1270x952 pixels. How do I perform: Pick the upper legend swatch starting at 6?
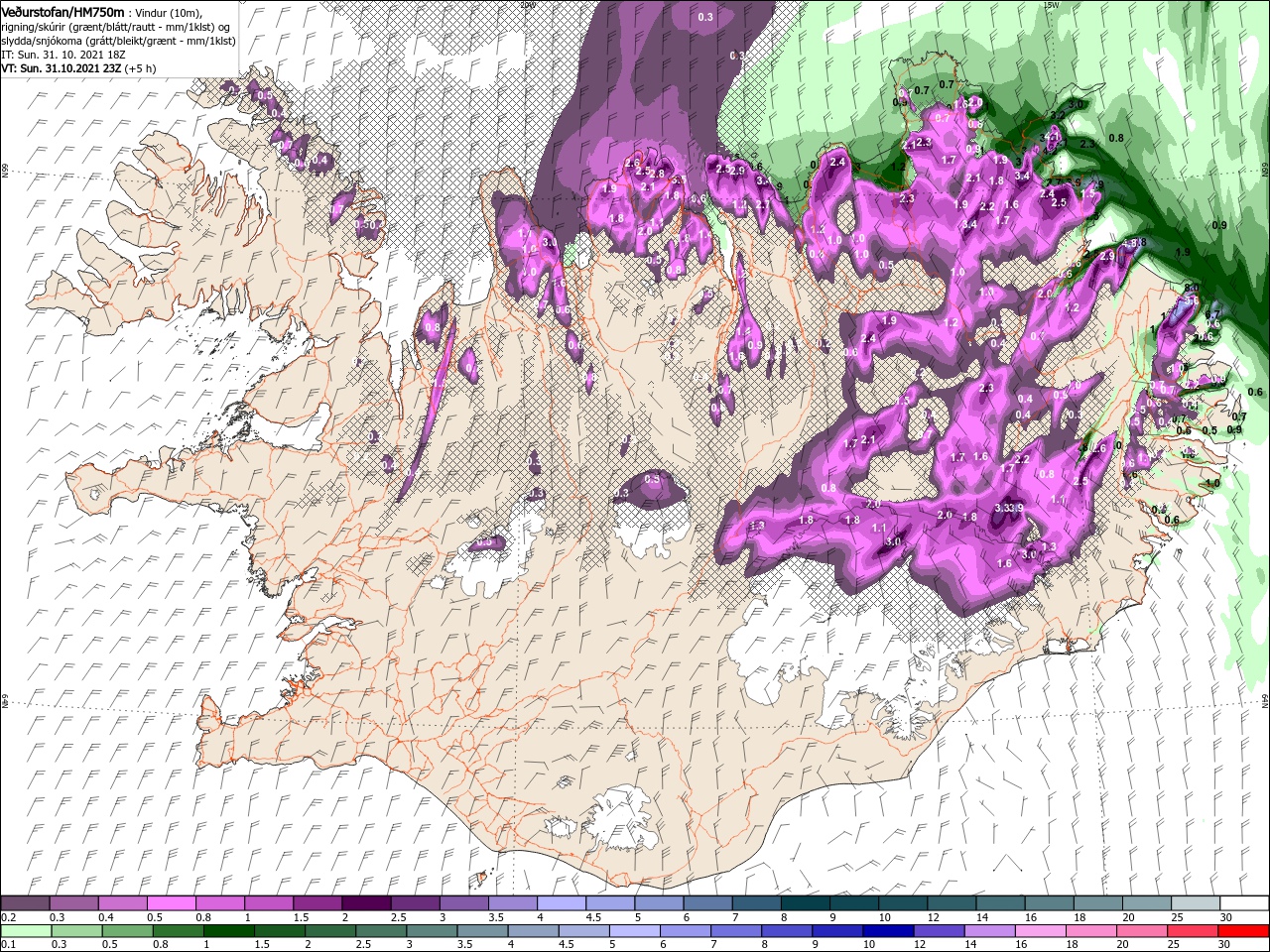point(707,903)
